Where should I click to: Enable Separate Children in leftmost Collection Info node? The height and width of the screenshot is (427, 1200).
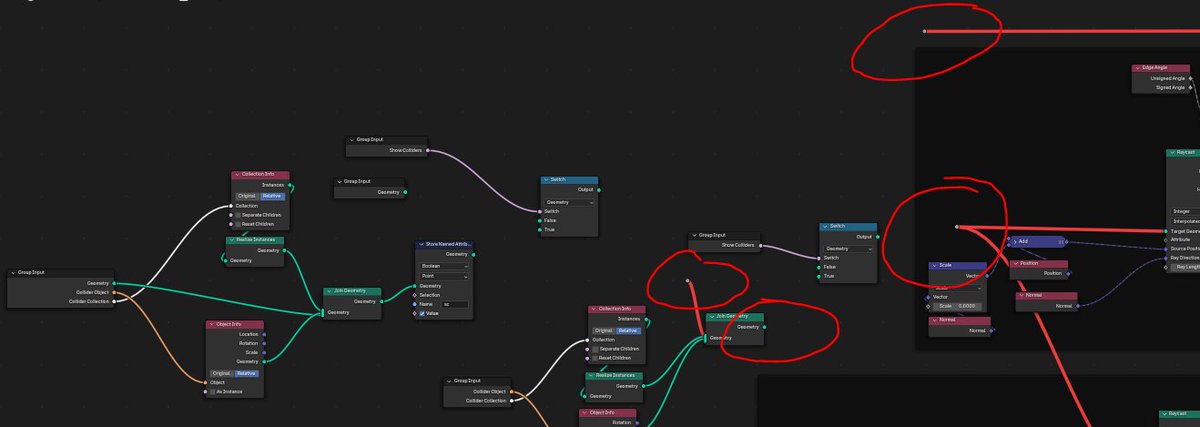(238, 215)
